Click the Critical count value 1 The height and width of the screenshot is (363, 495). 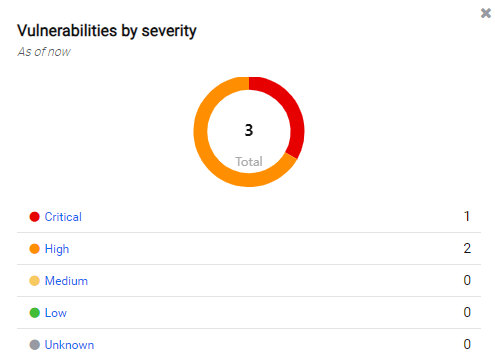(467, 217)
